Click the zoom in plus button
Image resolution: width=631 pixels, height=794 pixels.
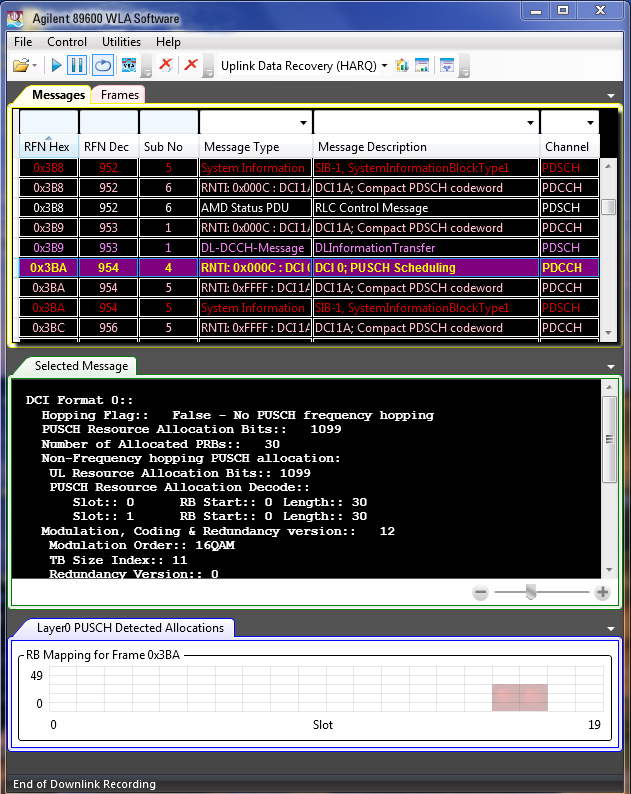coord(602,593)
